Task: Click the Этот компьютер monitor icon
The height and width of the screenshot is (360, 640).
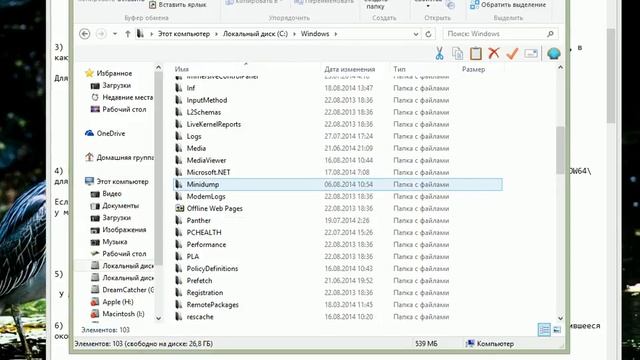Action: coord(89,181)
